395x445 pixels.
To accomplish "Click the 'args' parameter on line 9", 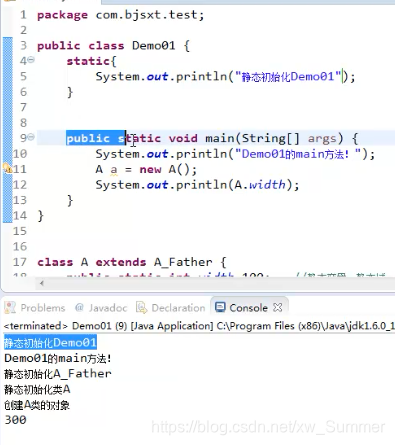I will 322,138.
